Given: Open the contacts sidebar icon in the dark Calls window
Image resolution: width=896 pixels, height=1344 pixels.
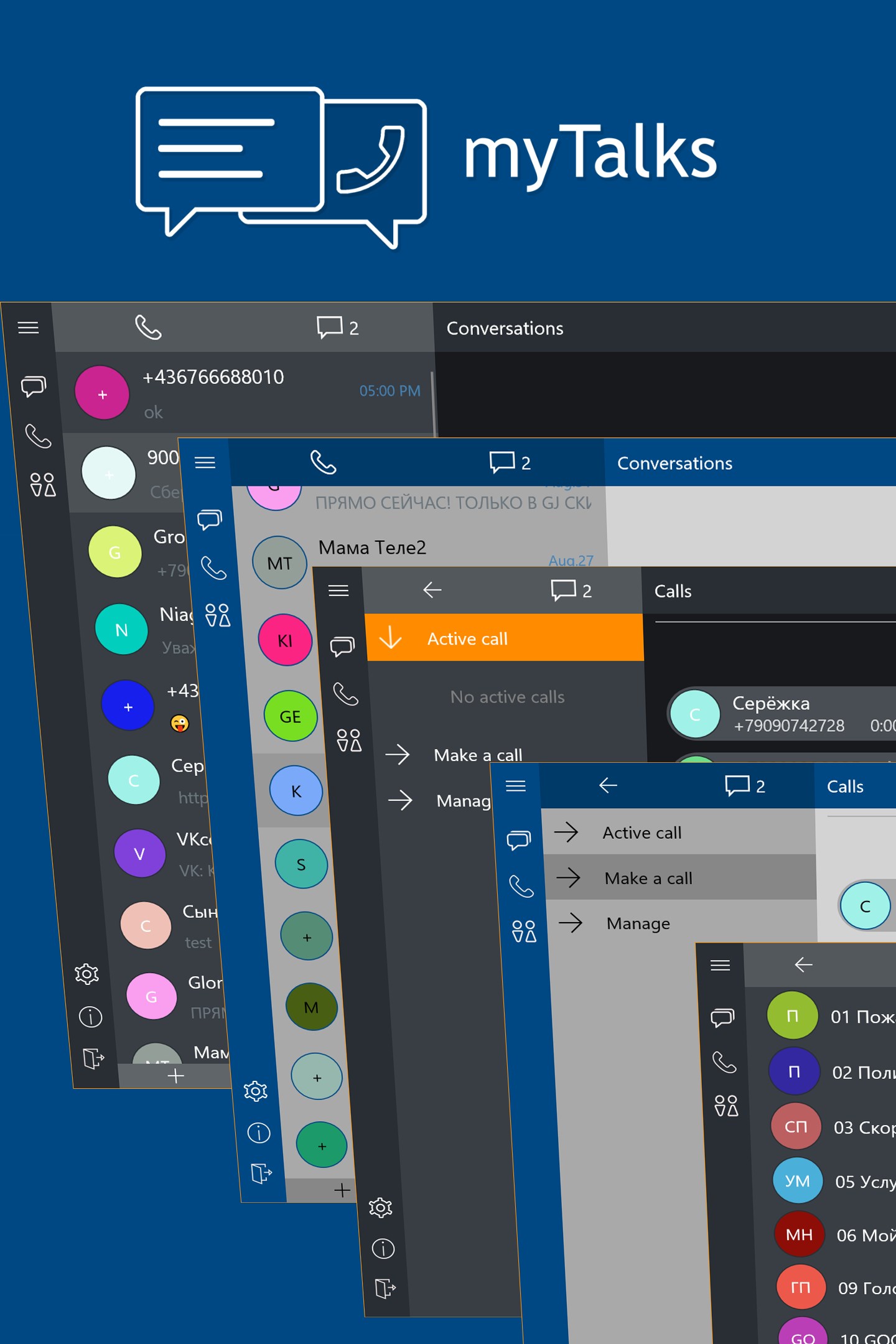Looking at the screenshot, I should (x=349, y=740).
